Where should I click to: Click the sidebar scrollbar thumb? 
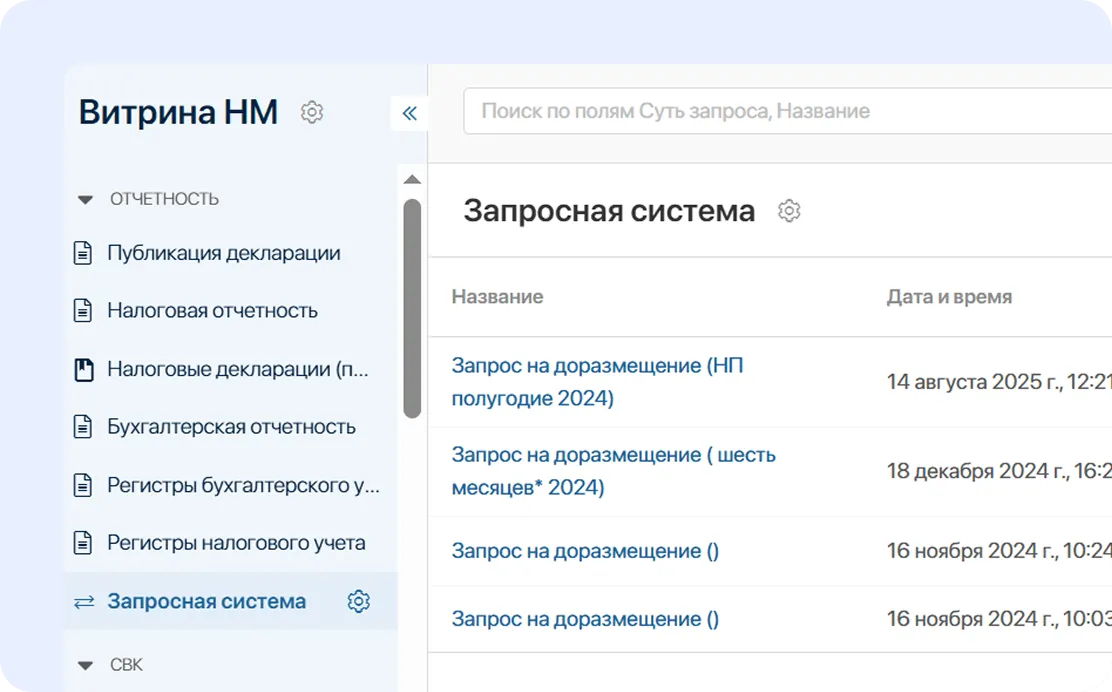411,305
